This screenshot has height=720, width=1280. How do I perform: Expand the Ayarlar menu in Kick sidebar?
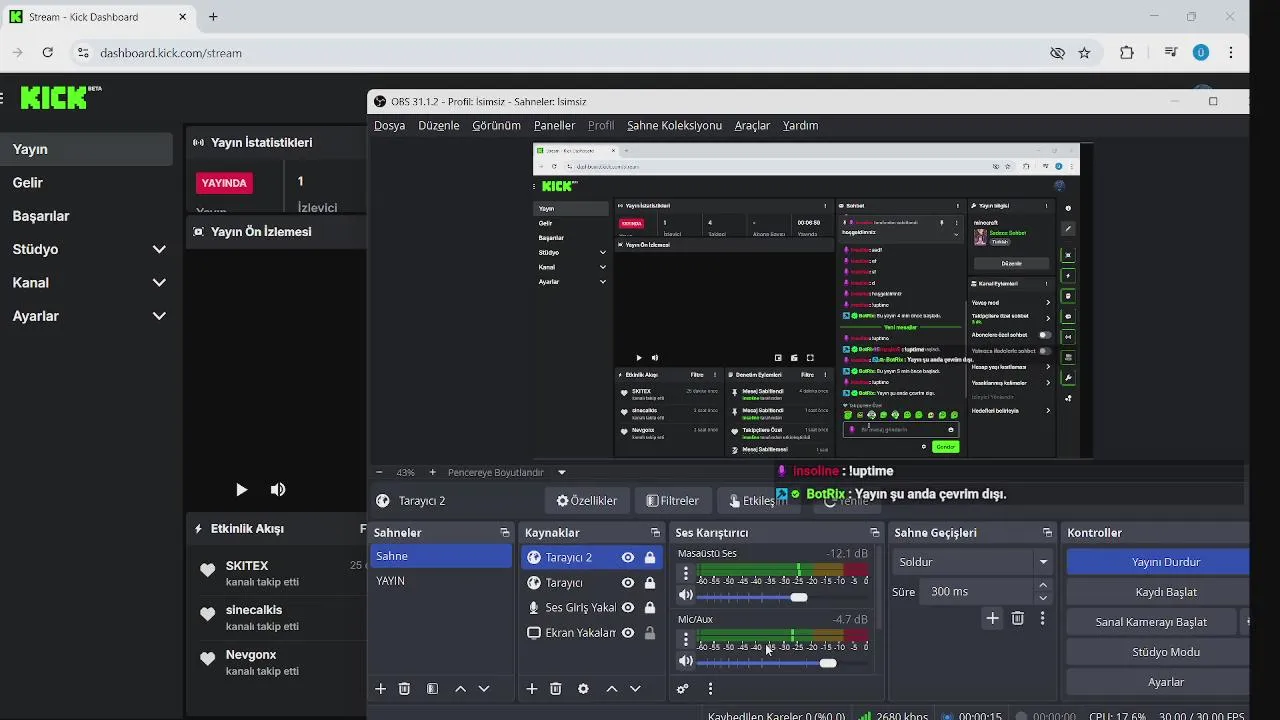pyautogui.click(x=159, y=316)
